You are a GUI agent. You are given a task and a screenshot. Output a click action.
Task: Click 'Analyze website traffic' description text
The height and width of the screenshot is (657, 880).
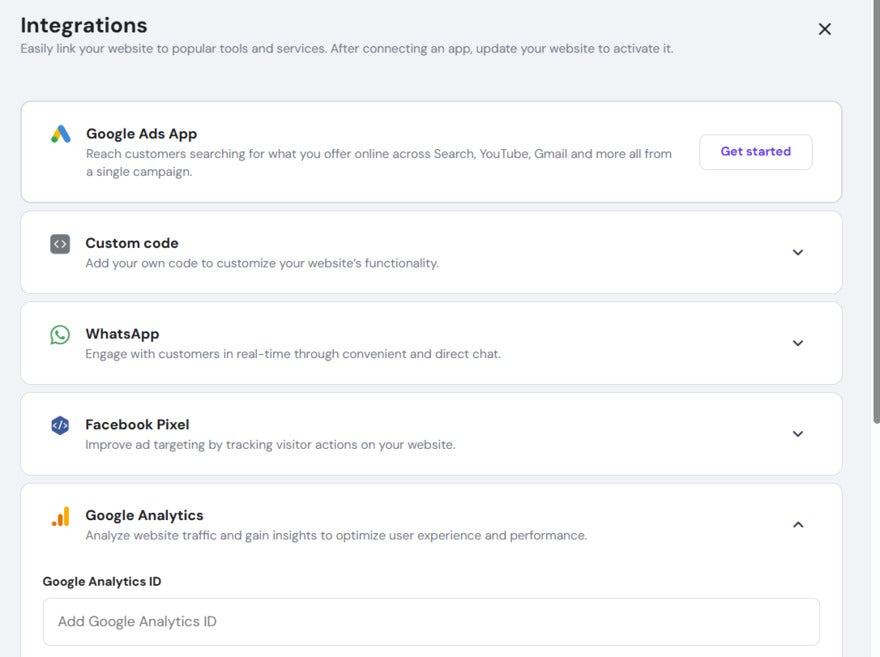click(336, 535)
